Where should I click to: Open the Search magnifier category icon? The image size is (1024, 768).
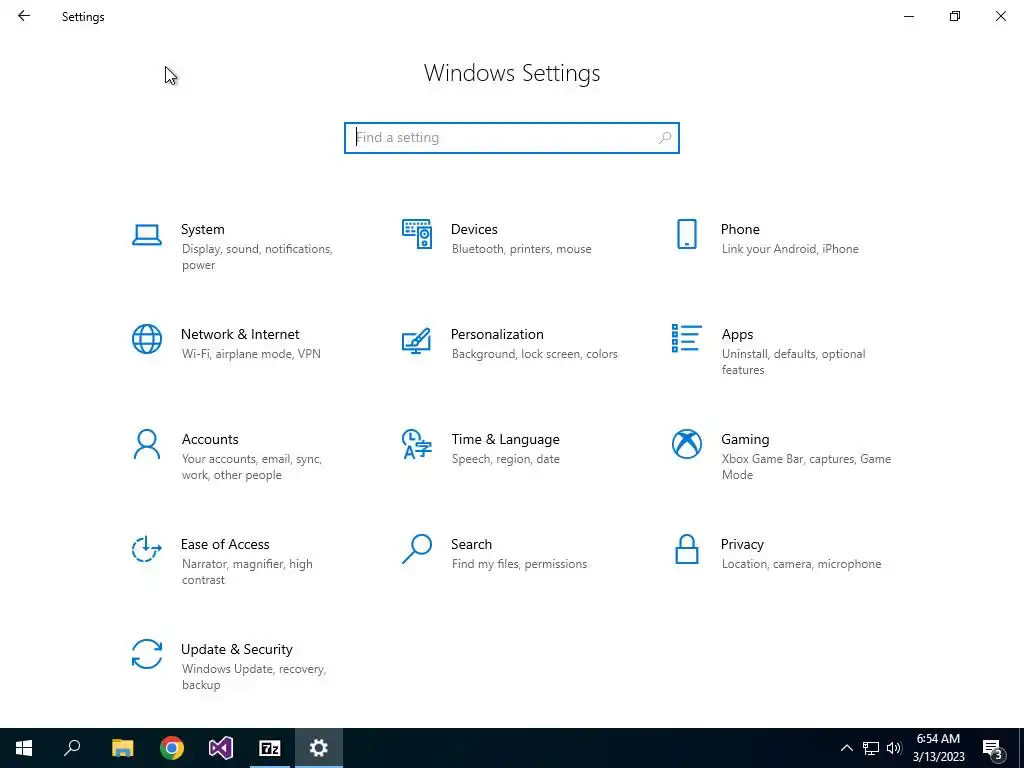click(417, 549)
